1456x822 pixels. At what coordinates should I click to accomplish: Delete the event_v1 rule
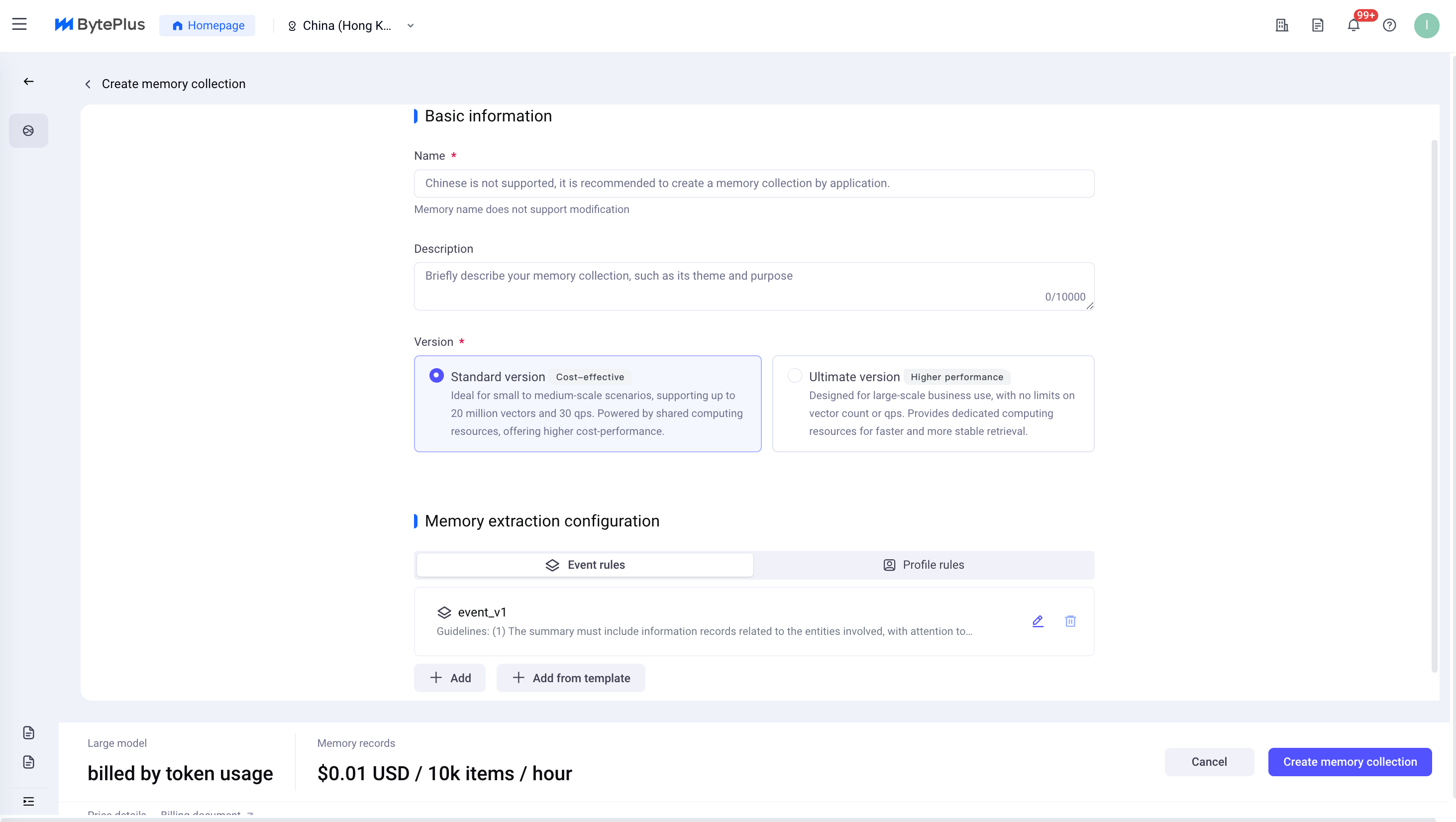(1070, 621)
